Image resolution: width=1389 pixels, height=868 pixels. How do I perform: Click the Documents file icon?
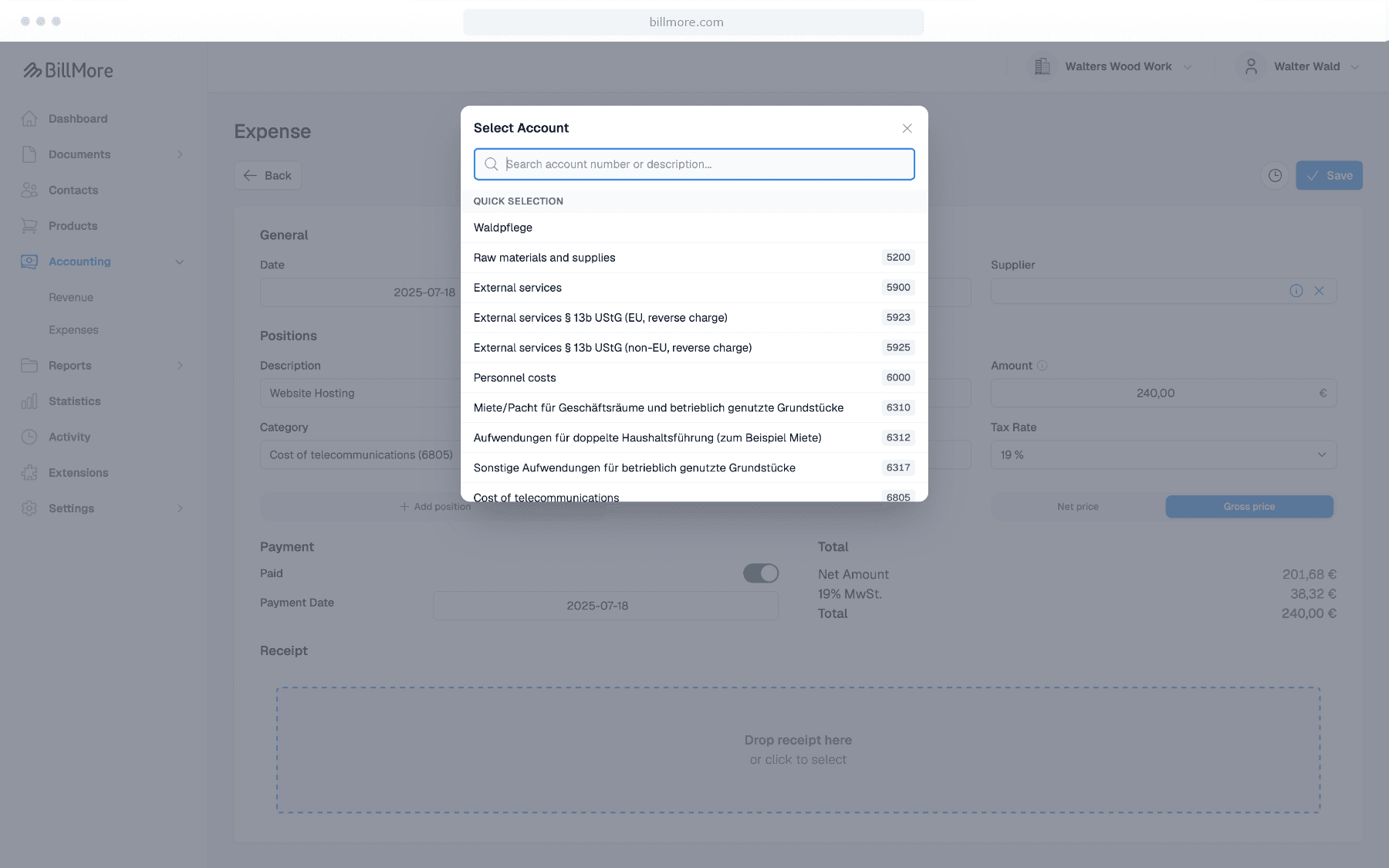[x=29, y=154]
